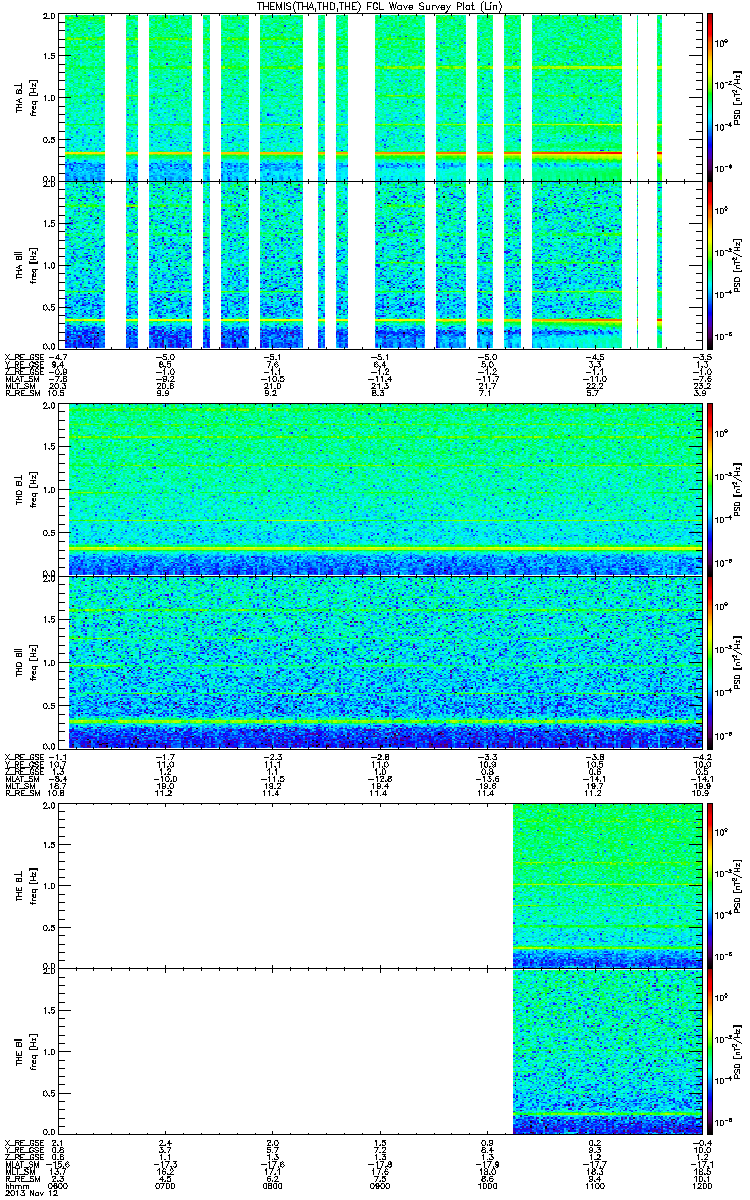The image size is (750, 1200).
Task: Click the 1.0 frequency tick on THD B-perpendicular
Action: [x=51, y=491]
